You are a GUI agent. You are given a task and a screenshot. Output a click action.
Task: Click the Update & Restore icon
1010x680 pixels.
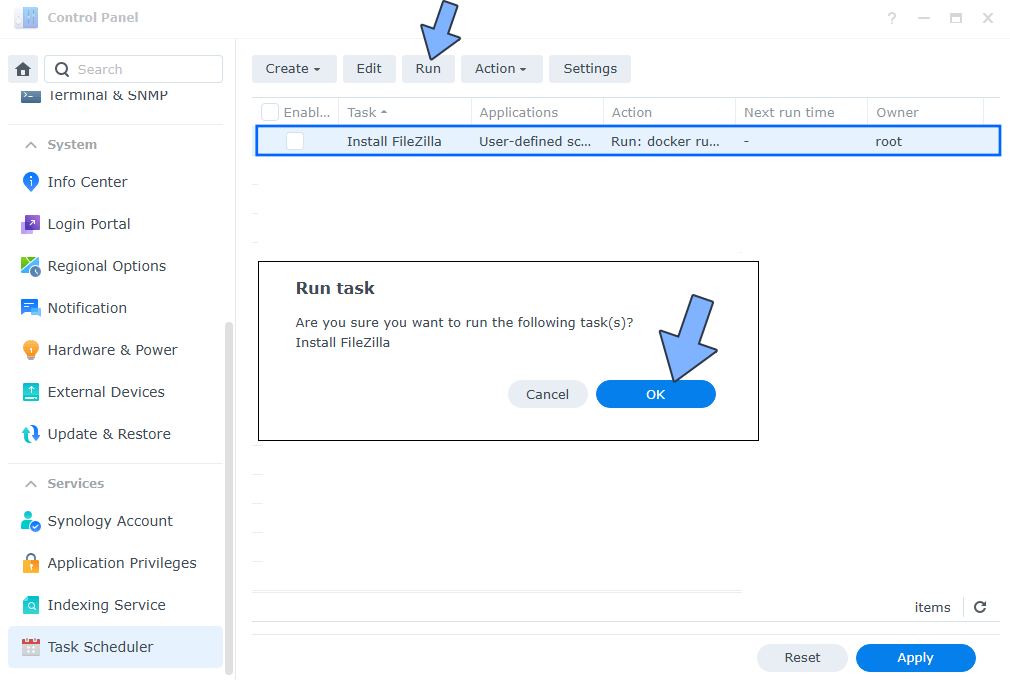click(x=30, y=434)
